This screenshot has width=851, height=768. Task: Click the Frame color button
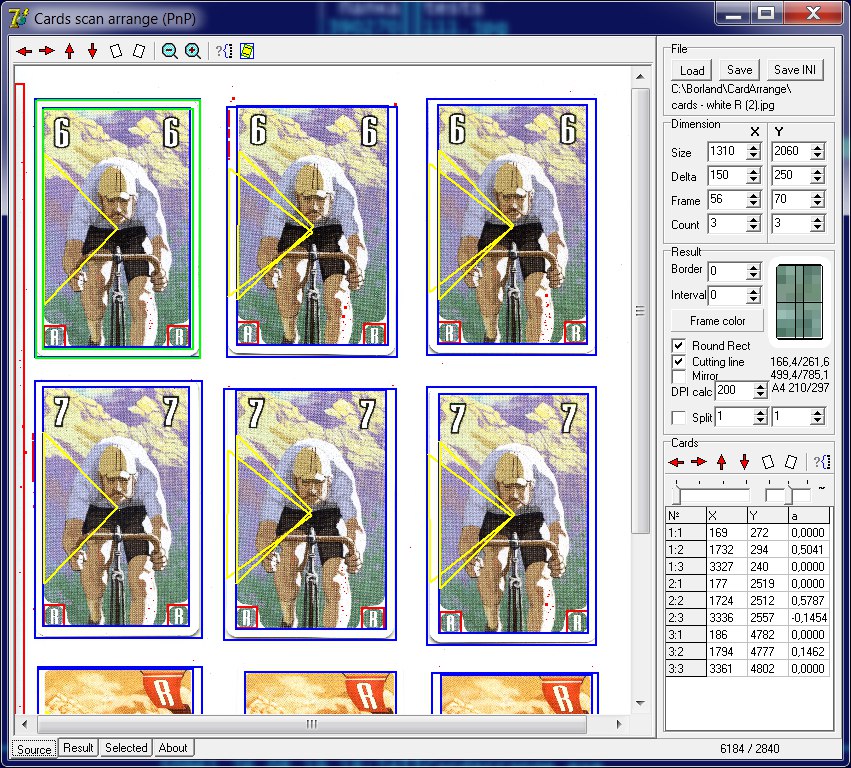[x=717, y=321]
